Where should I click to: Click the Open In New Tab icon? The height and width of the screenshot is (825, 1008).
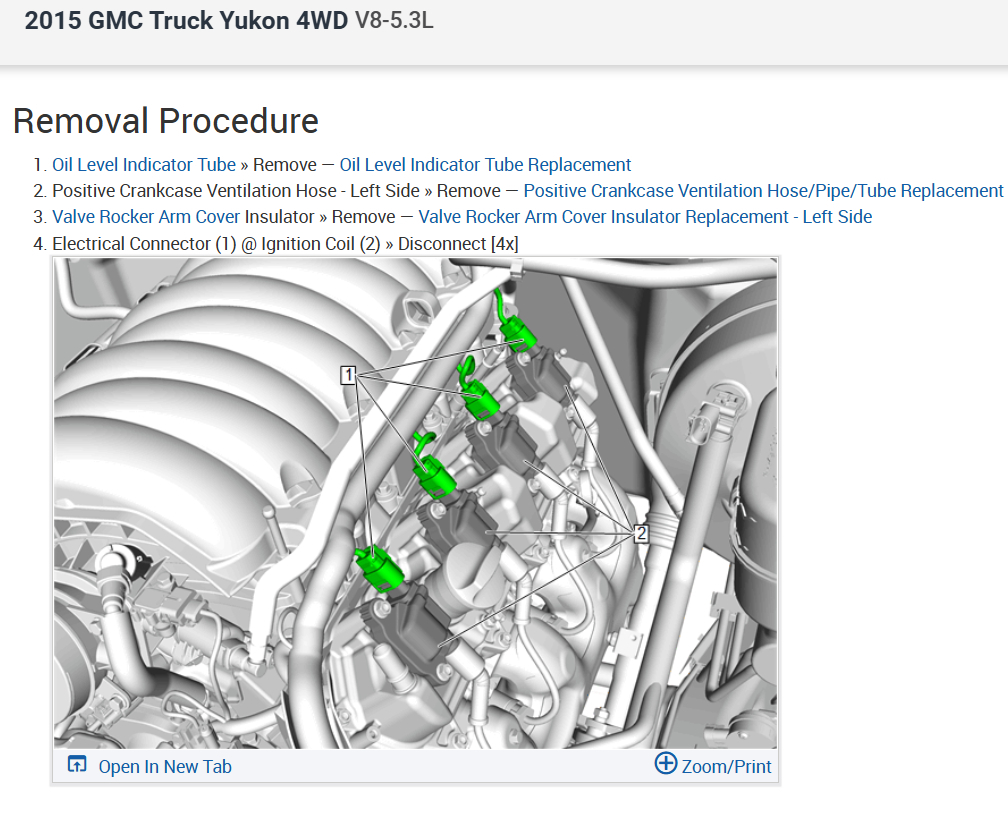77,765
